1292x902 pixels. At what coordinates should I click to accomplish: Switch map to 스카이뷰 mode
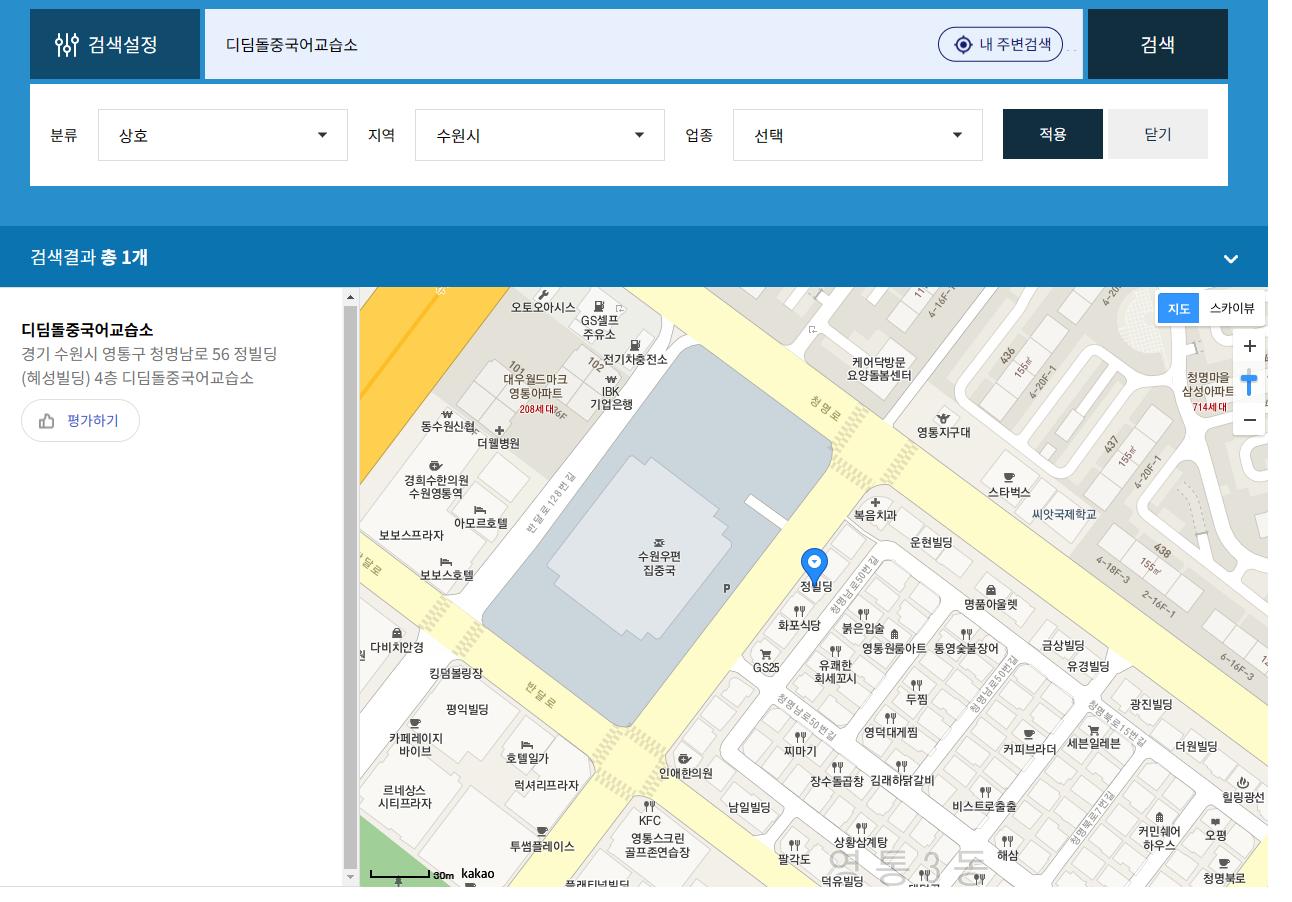(x=1231, y=309)
